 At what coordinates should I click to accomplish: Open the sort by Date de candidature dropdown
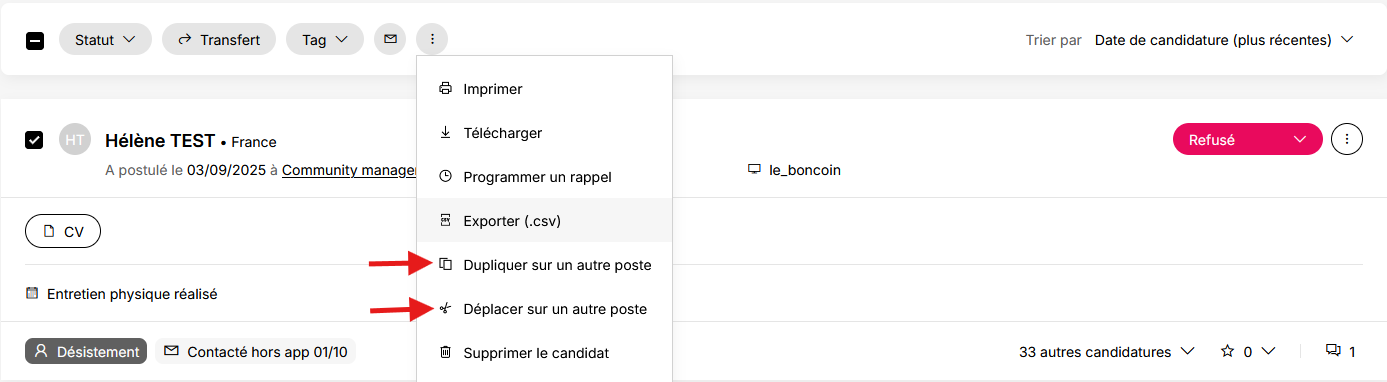click(1224, 40)
